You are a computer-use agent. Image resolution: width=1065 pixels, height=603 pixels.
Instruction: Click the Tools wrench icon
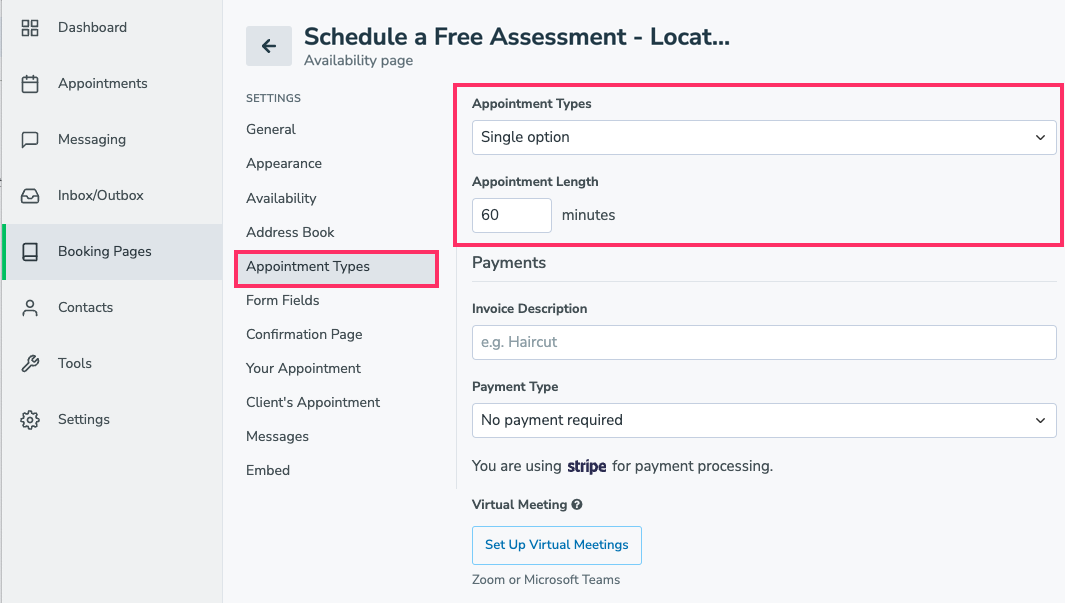[x=30, y=363]
